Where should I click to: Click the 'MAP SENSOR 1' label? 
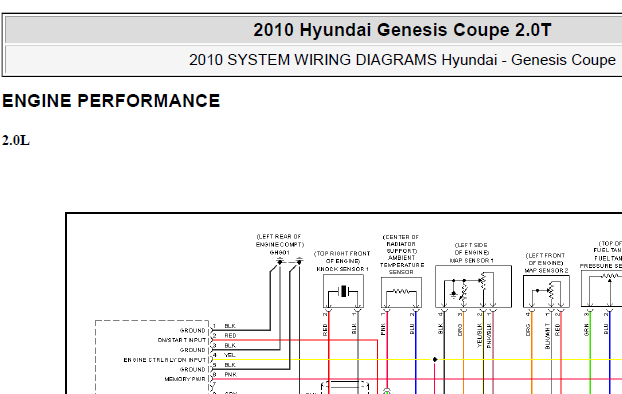[x=471, y=261]
